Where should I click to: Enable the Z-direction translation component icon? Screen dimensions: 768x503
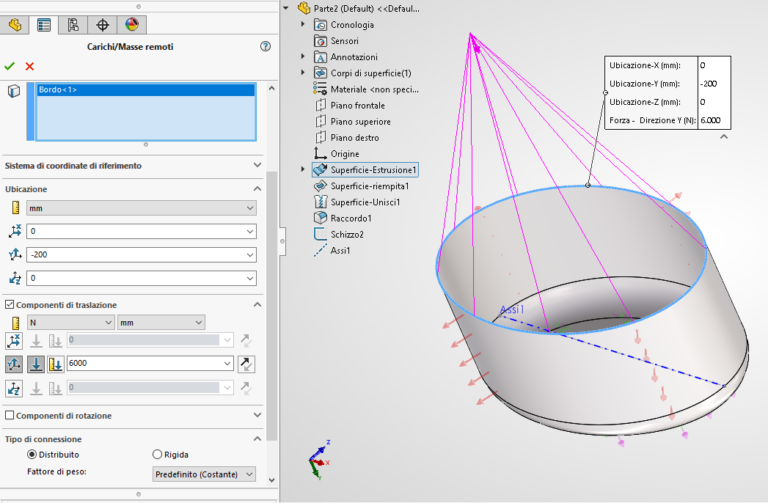coord(14,387)
